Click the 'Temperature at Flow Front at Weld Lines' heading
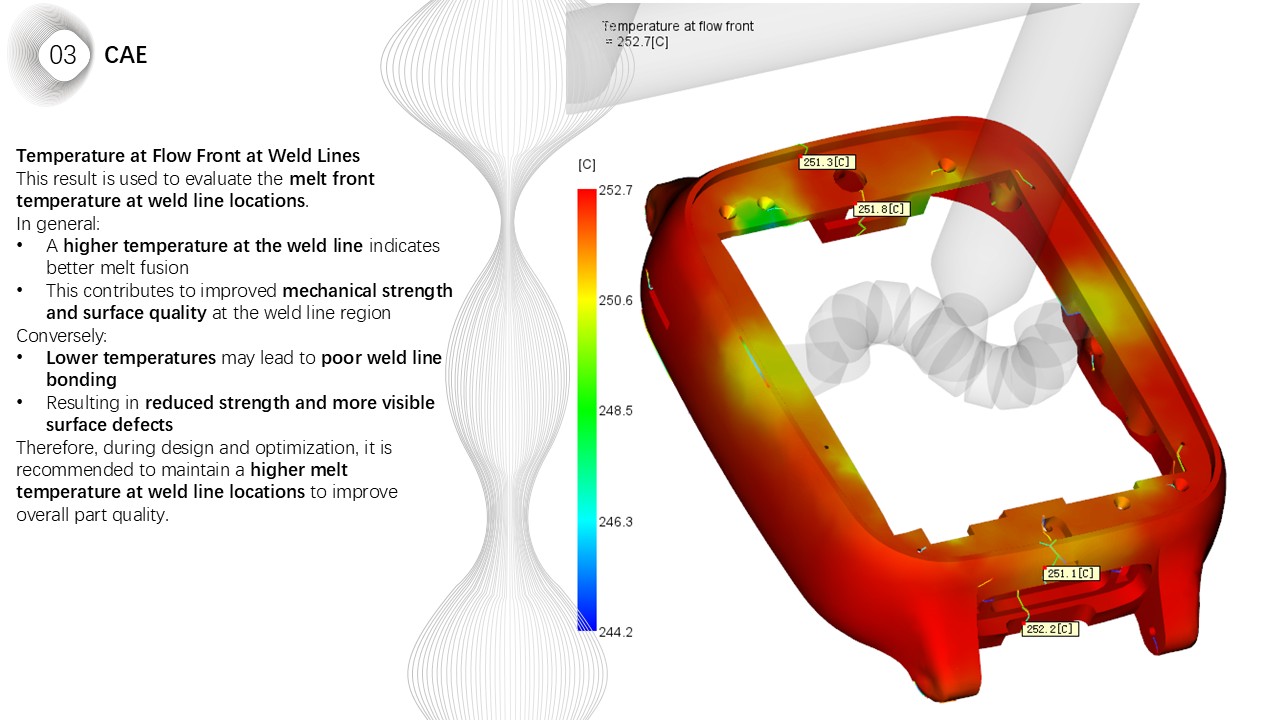The height and width of the screenshot is (720, 1280). click(x=188, y=156)
